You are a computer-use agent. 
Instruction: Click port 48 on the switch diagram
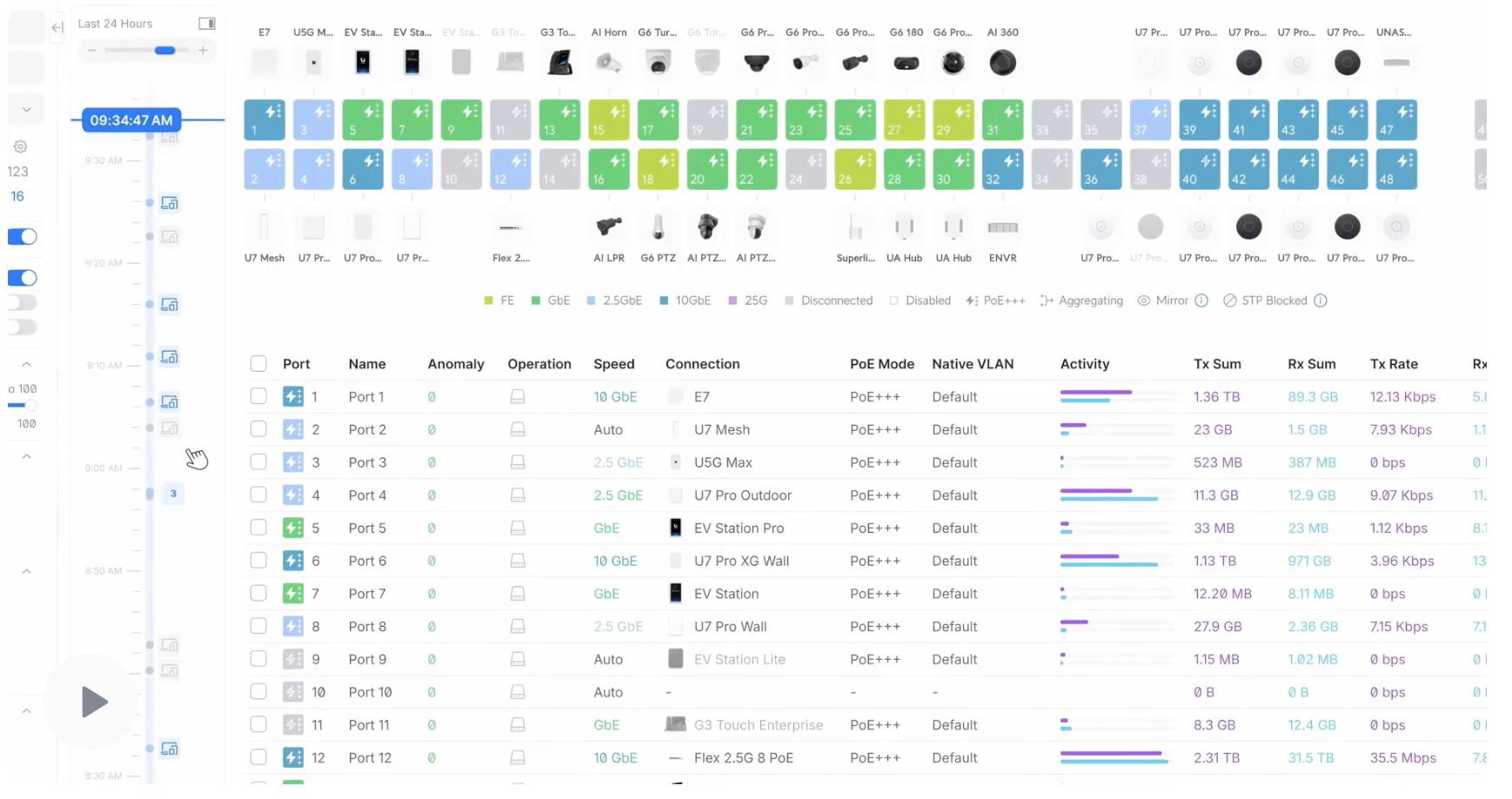1395,170
